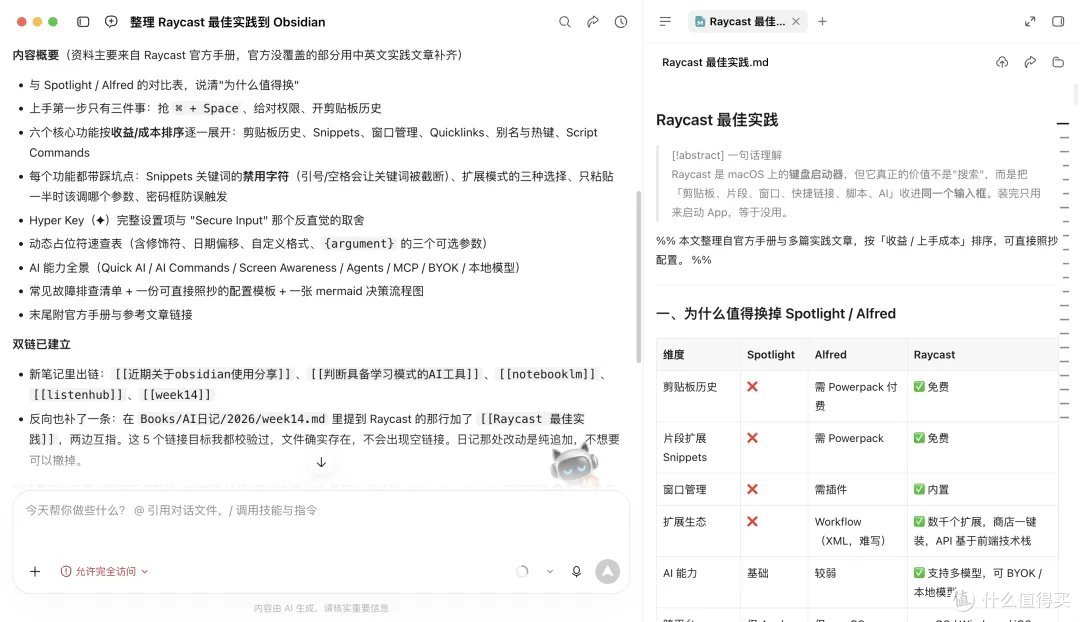Click the chat panel scrollbar

pos(638,276)
